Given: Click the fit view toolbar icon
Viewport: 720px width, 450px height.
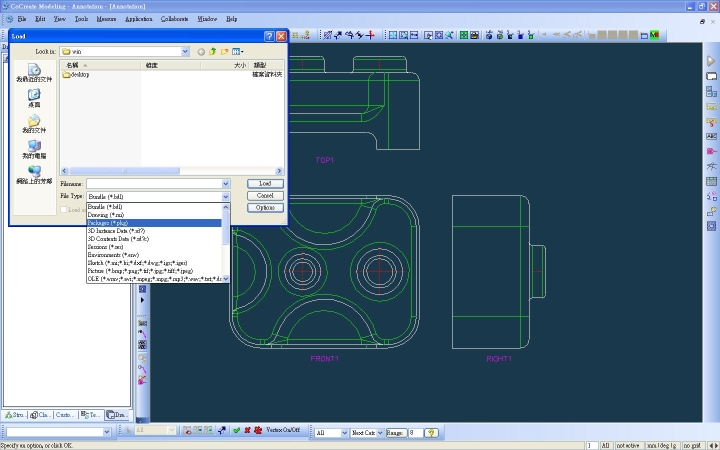Looking at the screenshot, I should click(x=393, y=35).
